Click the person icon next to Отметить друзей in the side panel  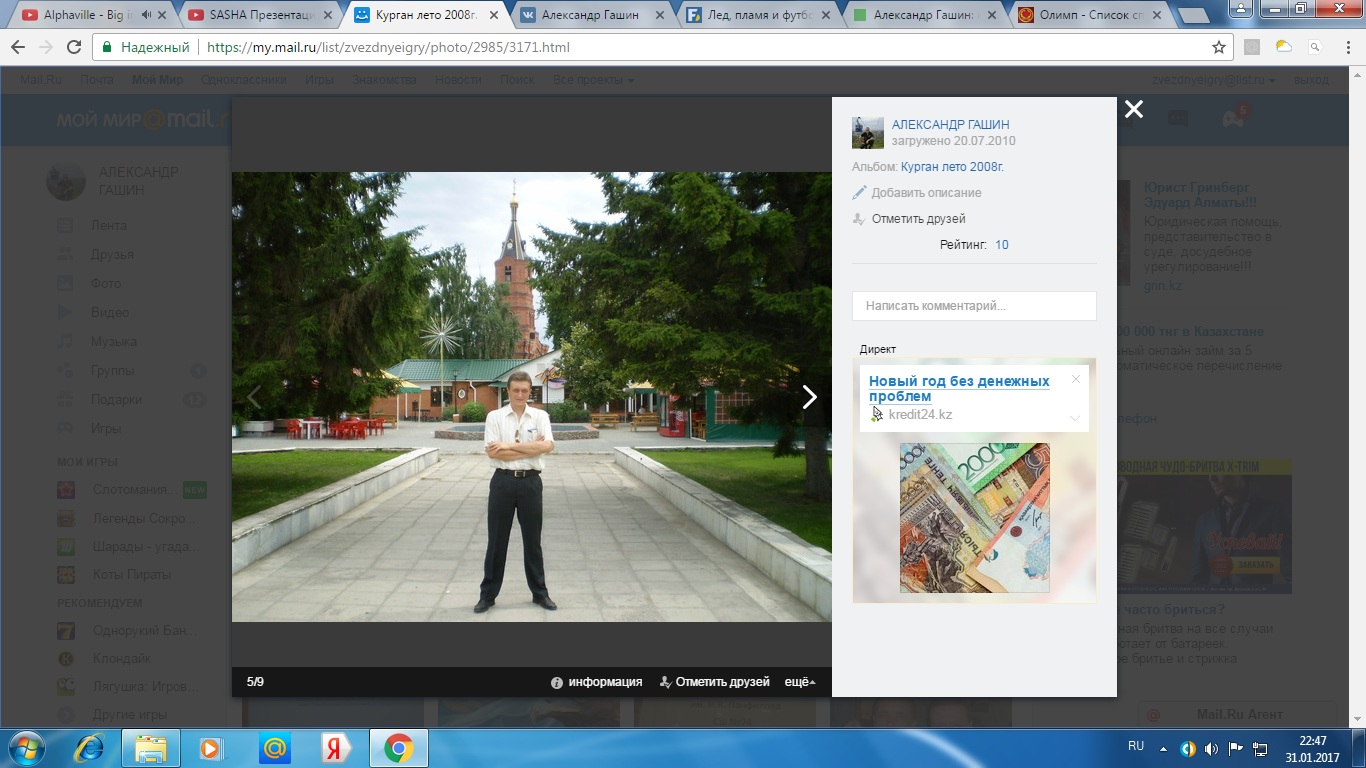[x=859, y=219]
